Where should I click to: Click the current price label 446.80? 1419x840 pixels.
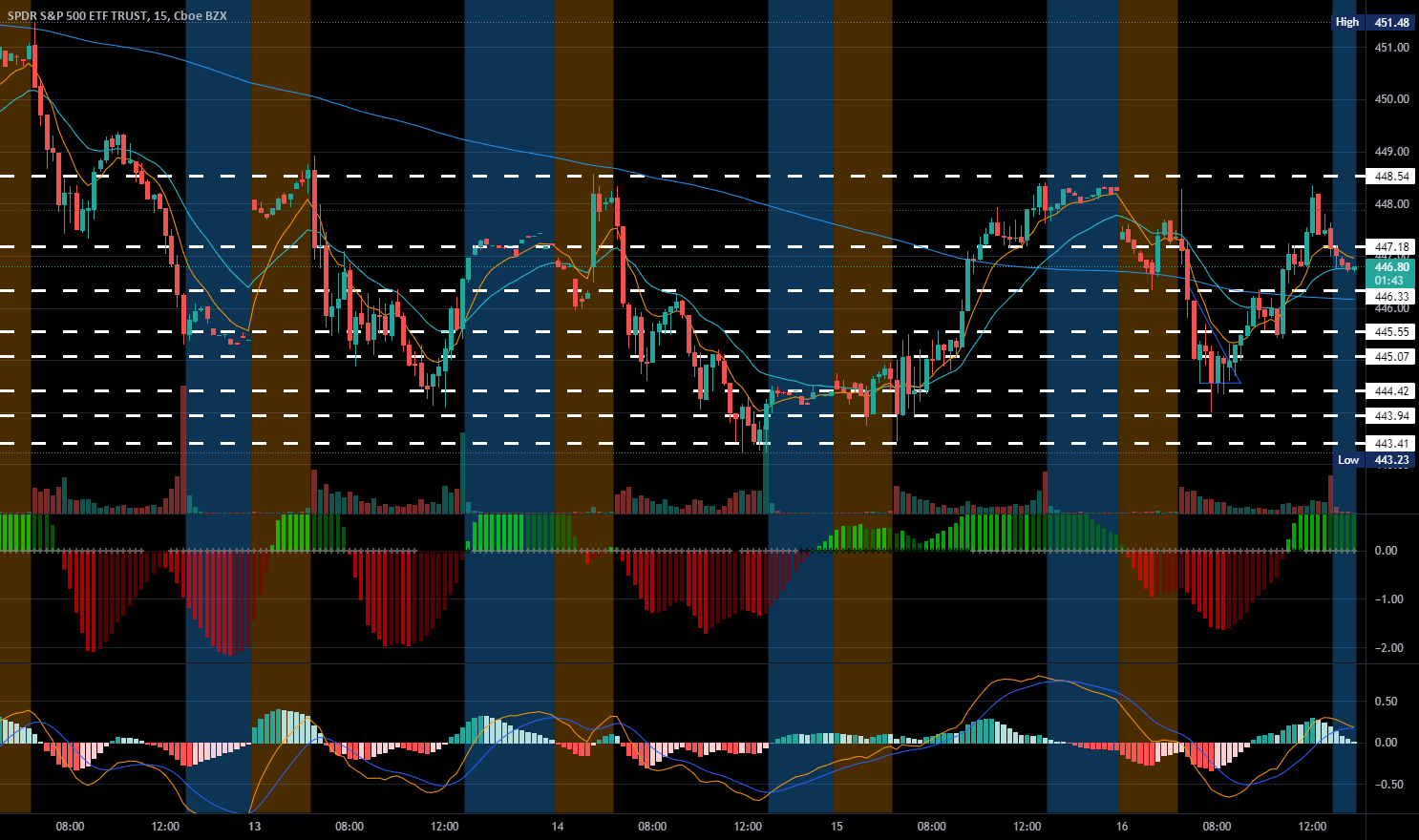point(1391,267)
